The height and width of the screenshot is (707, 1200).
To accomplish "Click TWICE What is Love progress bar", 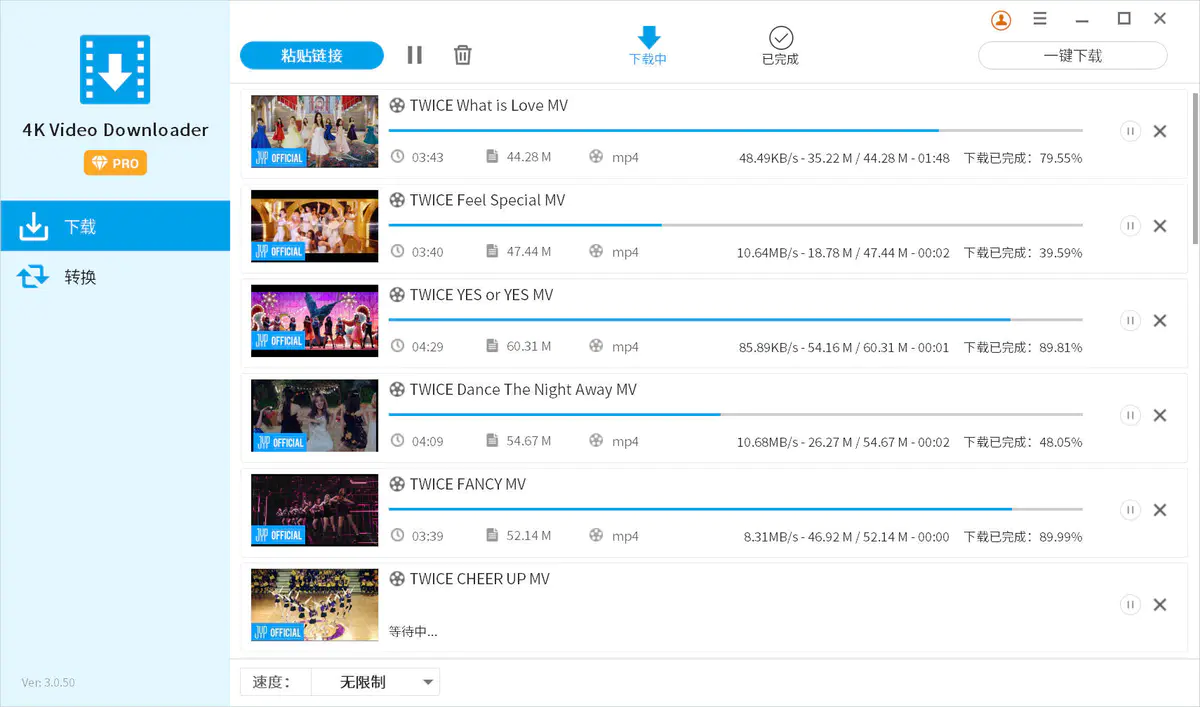I will click(735, 131).
